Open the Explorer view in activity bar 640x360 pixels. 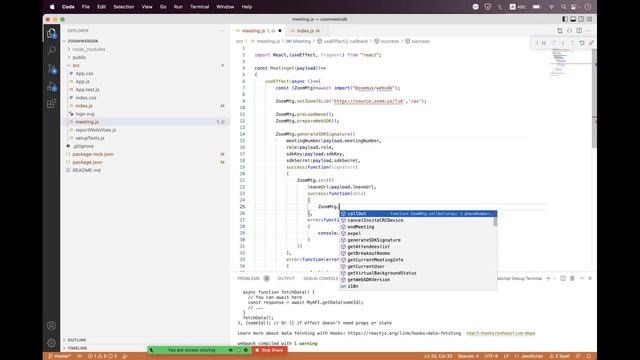(x=51, y=33)
